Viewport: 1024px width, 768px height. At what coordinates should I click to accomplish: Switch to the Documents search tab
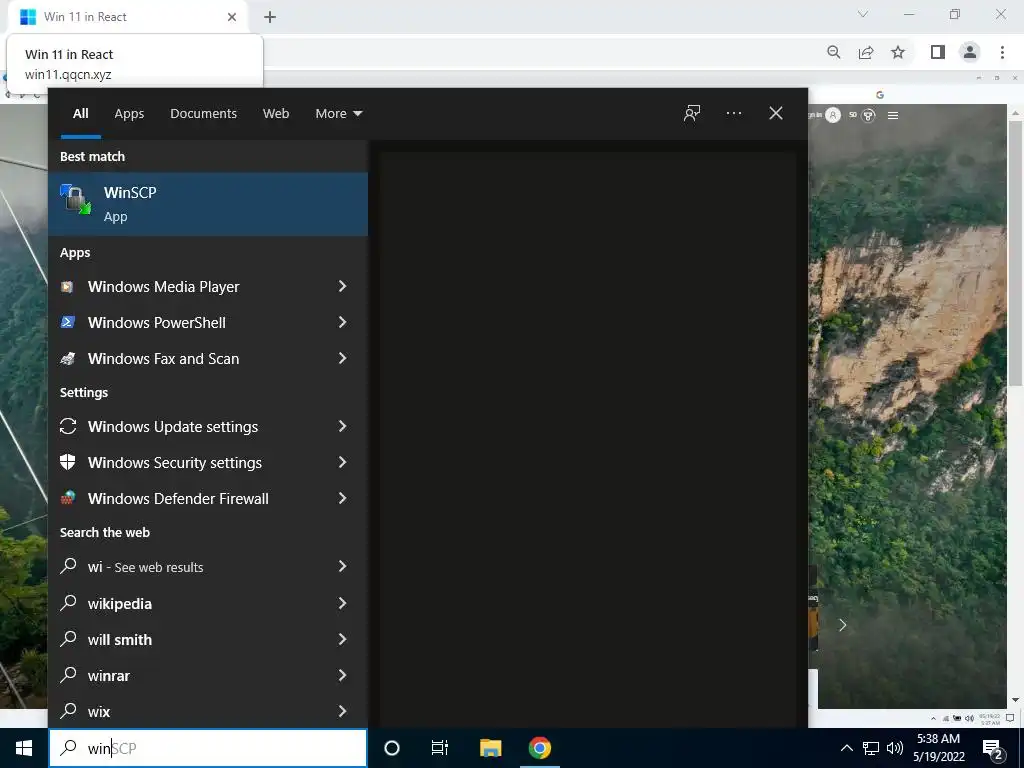point(203,113)
